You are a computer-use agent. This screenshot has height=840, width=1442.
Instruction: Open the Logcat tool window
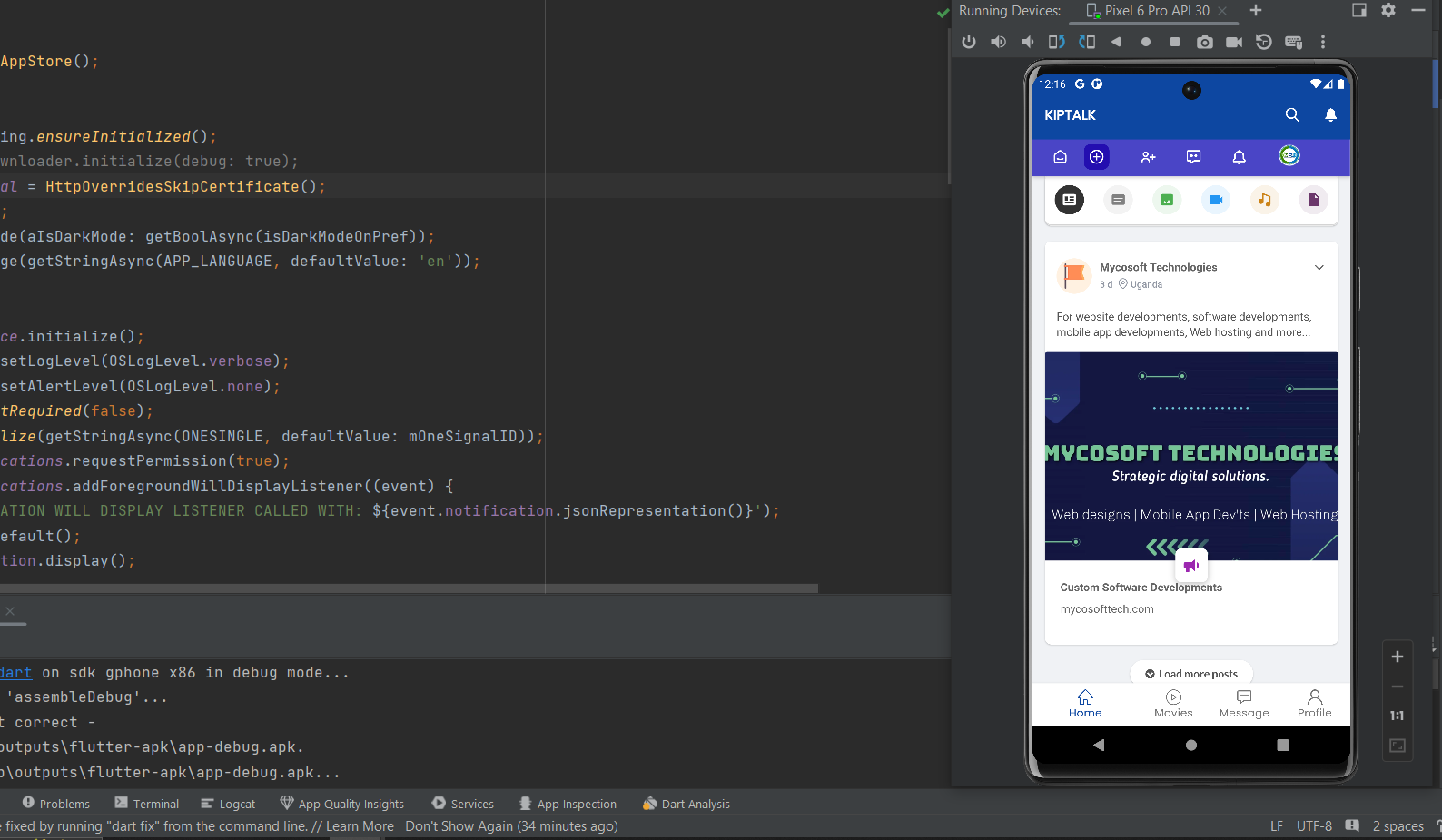228,804
